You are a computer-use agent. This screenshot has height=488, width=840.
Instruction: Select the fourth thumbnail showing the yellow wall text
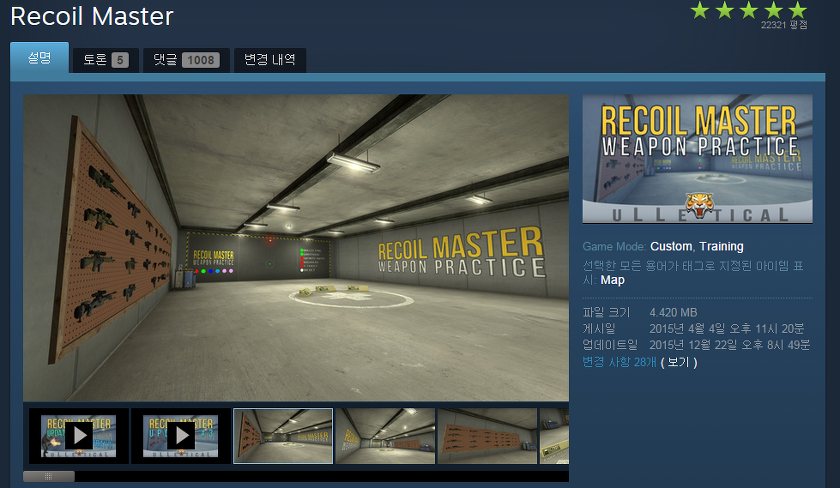(385, 435)
